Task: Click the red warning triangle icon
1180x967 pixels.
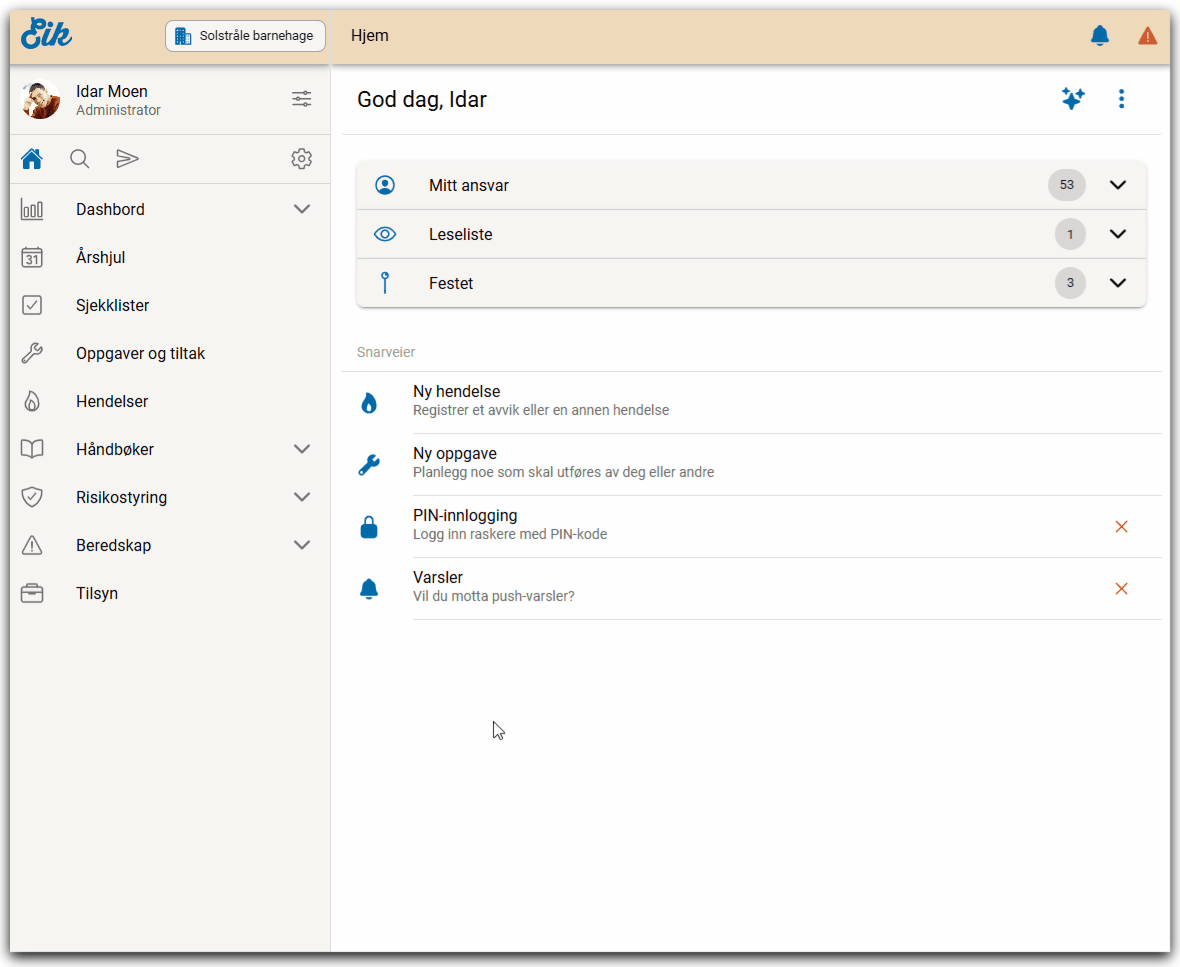Action: pyautogui.click(x=1147, y=36)
